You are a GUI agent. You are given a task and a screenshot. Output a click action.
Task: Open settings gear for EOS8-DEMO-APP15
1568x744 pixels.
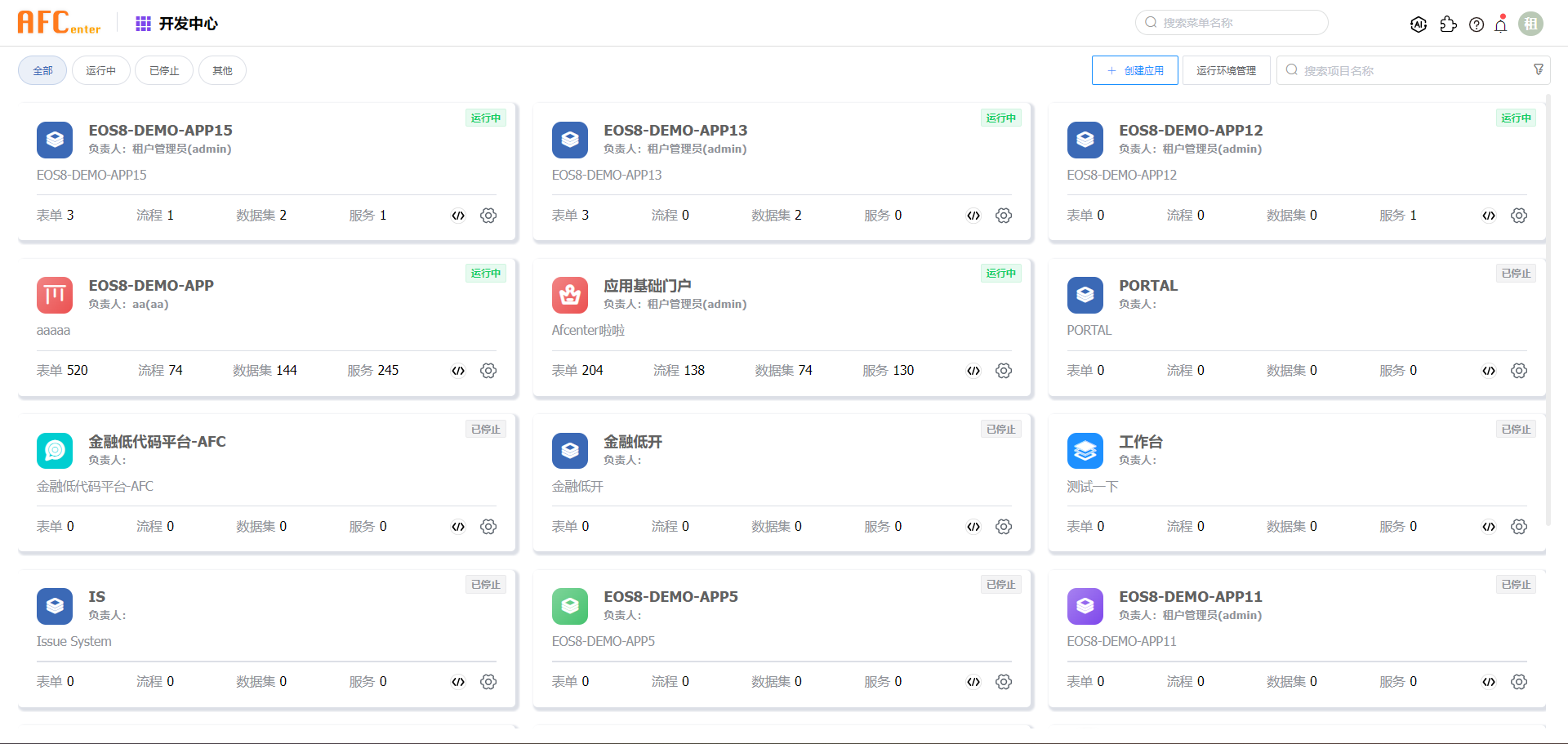[x=488, y=216]
